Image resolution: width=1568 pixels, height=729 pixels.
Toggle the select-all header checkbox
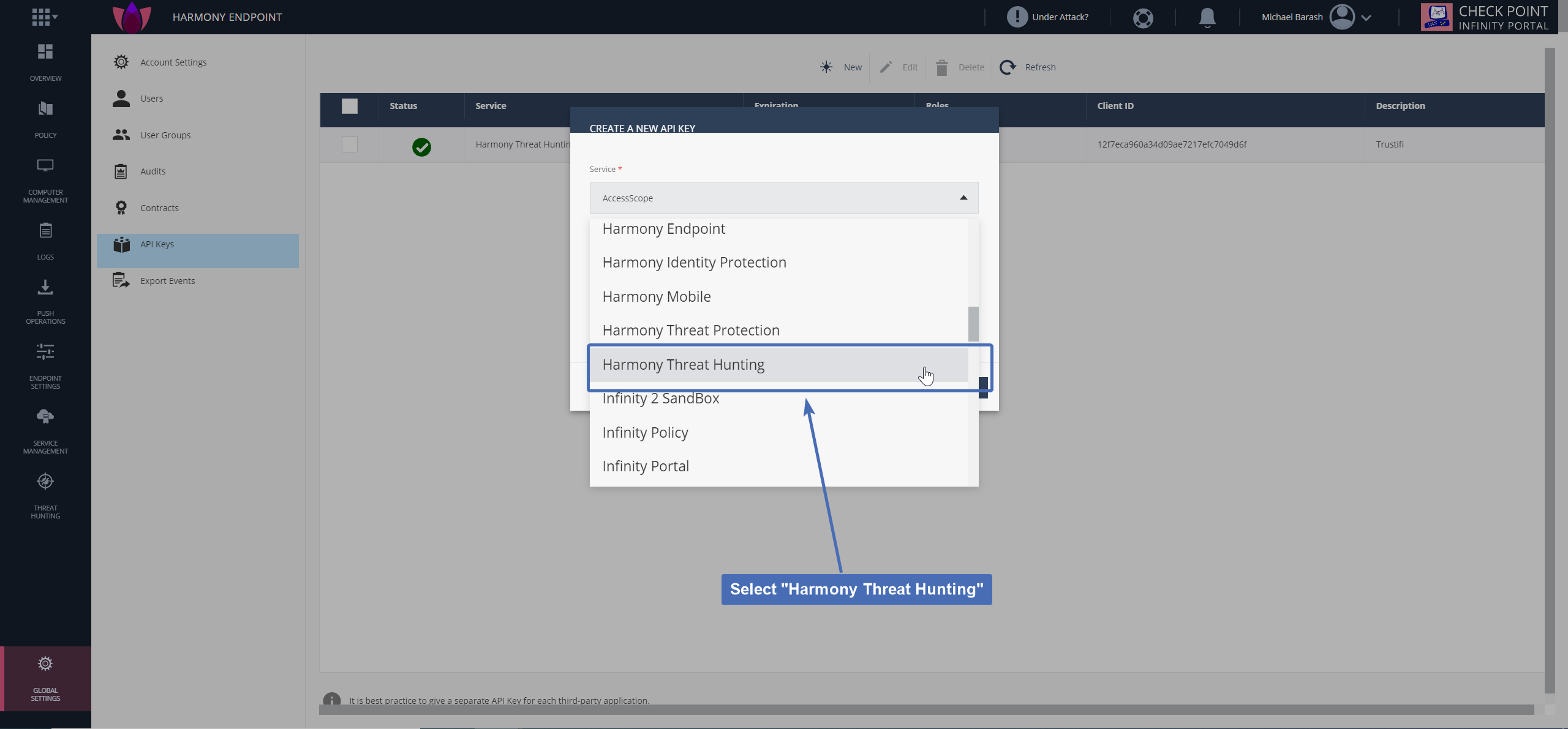pyautogui.click(x=350, y=106)
